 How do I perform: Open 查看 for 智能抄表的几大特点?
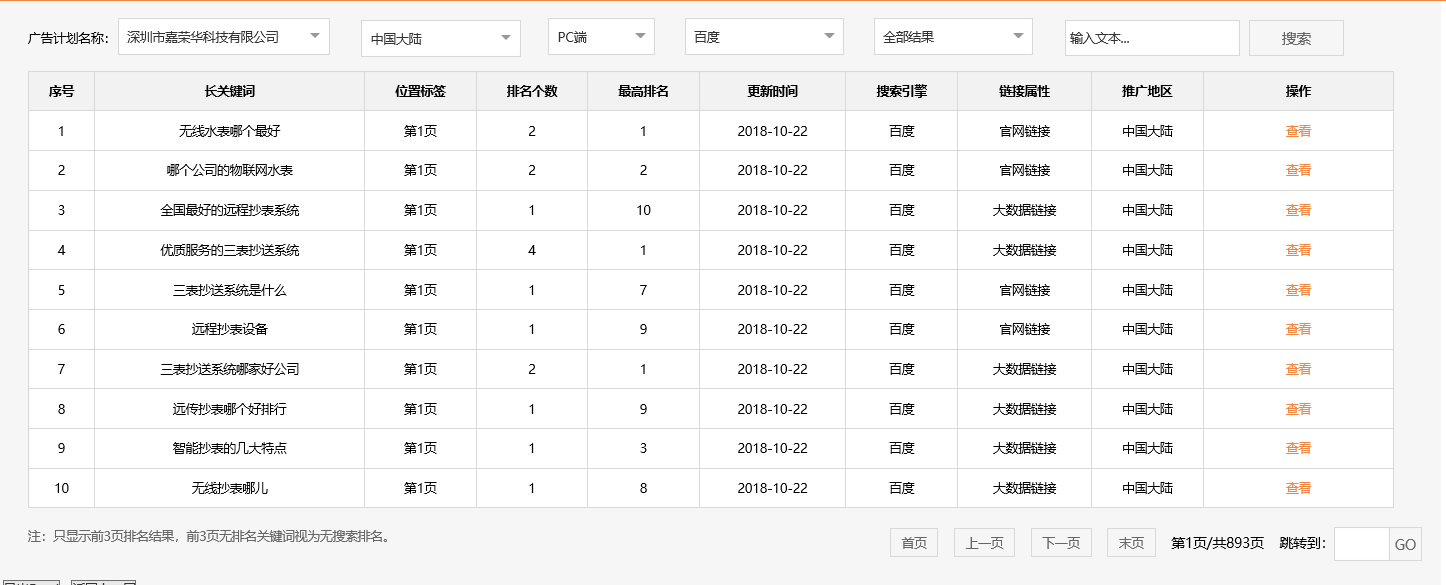pos(1297,448)
